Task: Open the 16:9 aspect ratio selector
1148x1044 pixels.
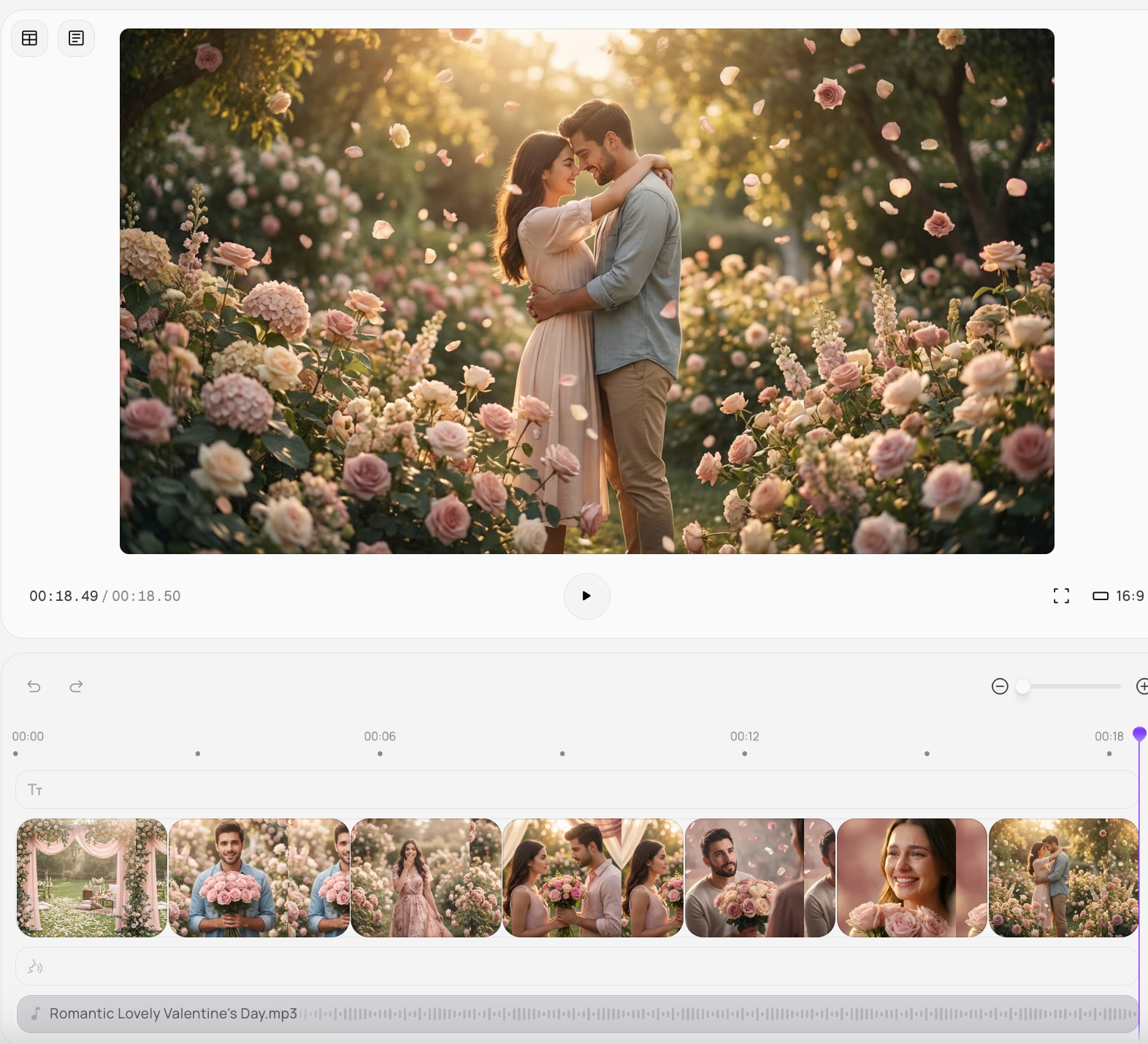Action: click(x=1118, y=596)
